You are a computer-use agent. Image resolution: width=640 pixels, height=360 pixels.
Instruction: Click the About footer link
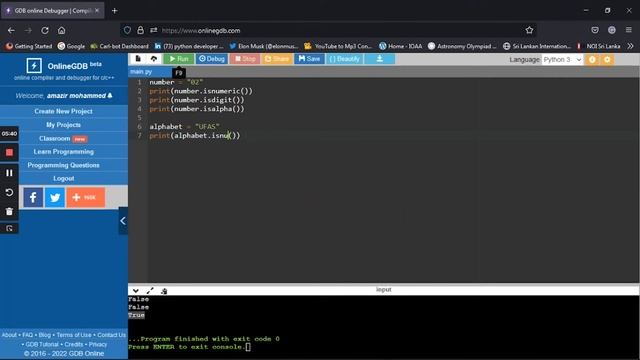click(9, 335)
